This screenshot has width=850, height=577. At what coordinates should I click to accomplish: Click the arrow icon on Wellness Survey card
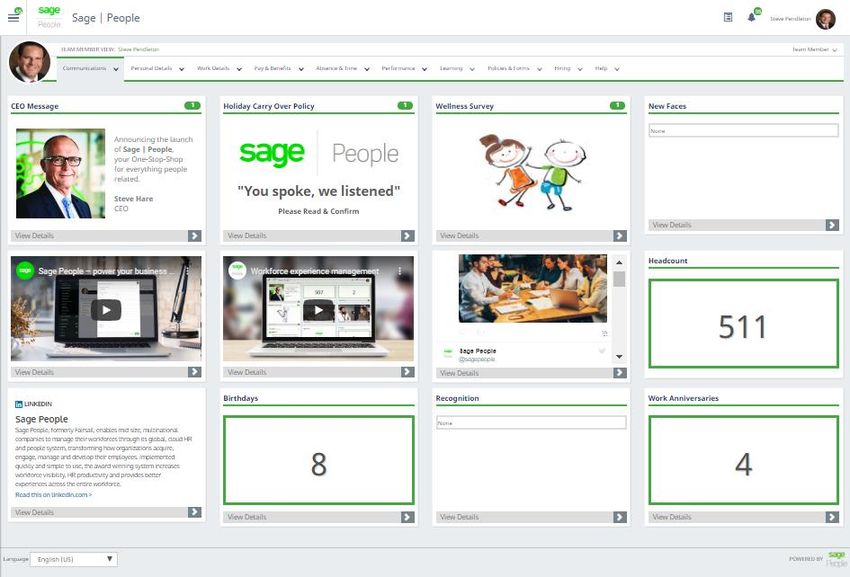pyautogui.click(x=620, y=236)
